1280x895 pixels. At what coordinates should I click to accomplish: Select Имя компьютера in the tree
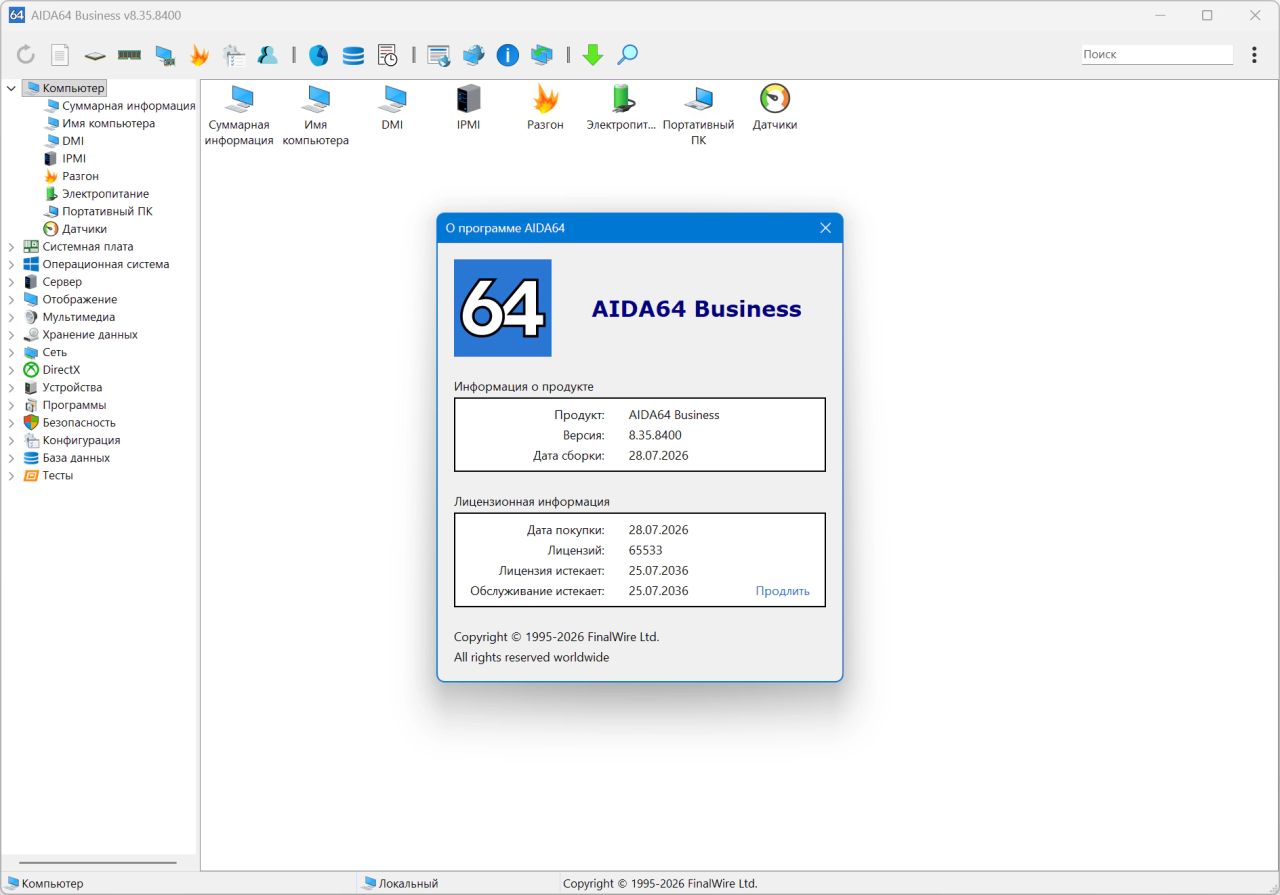[108, 123]
